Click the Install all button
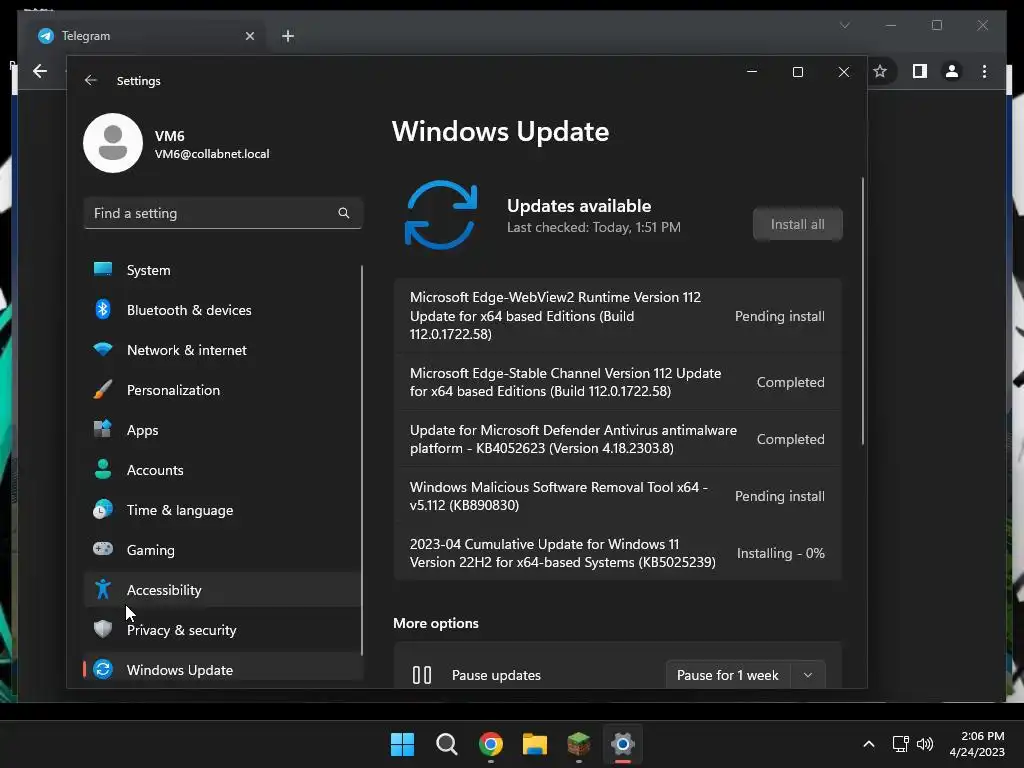 [x=797, y=224]
